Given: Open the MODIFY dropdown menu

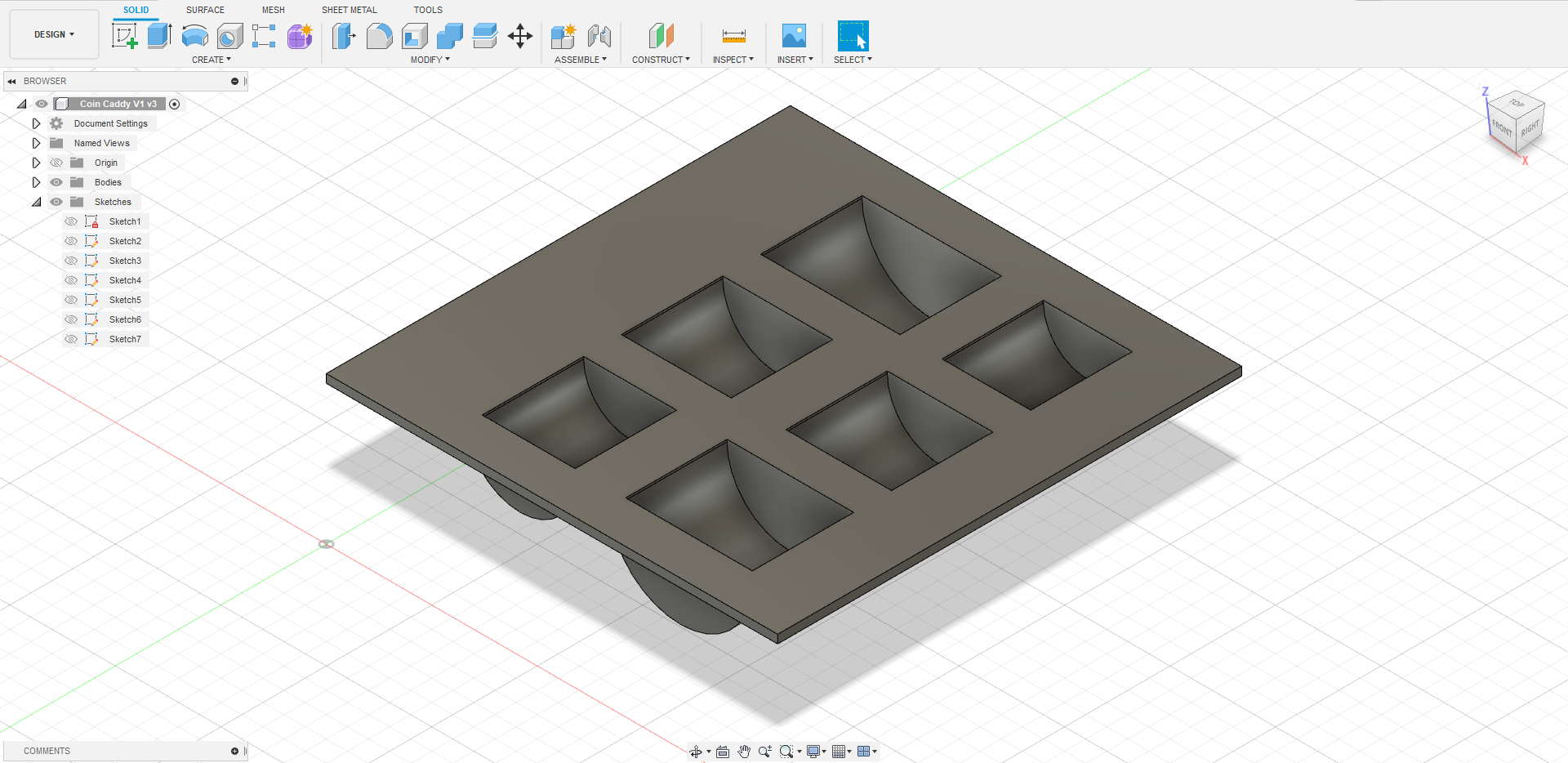Looking at the screenshot, I should (430, 60).
